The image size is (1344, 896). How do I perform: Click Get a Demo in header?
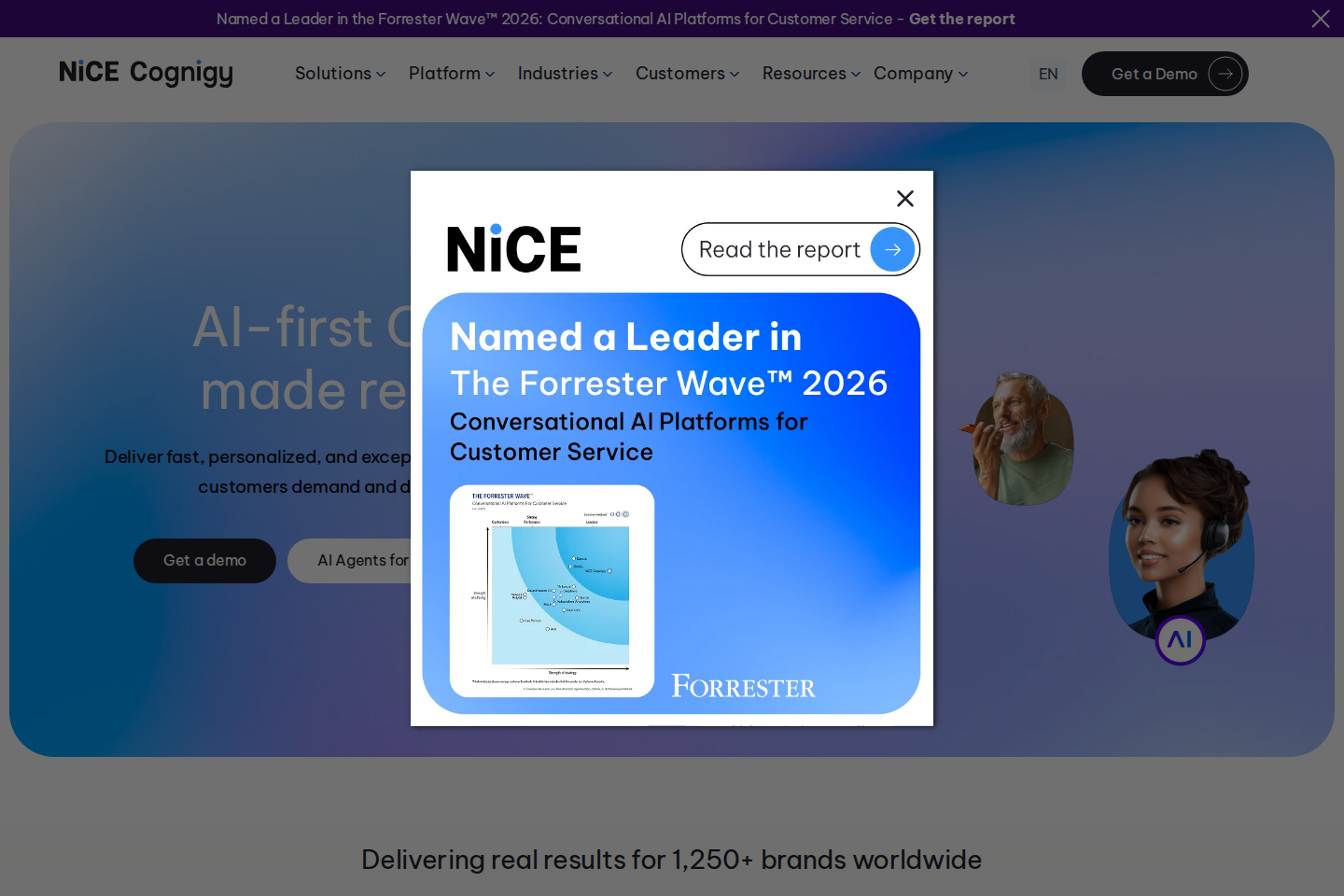(1165, 74)
